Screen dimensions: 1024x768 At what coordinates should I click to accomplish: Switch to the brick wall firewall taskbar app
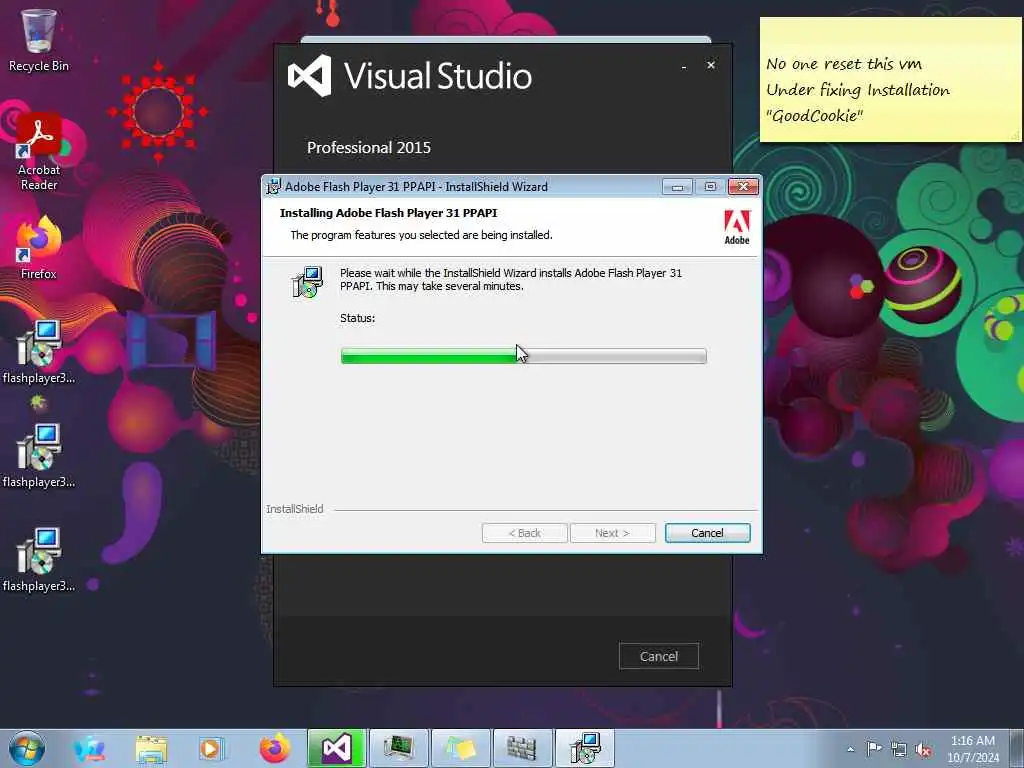(522, 748)
